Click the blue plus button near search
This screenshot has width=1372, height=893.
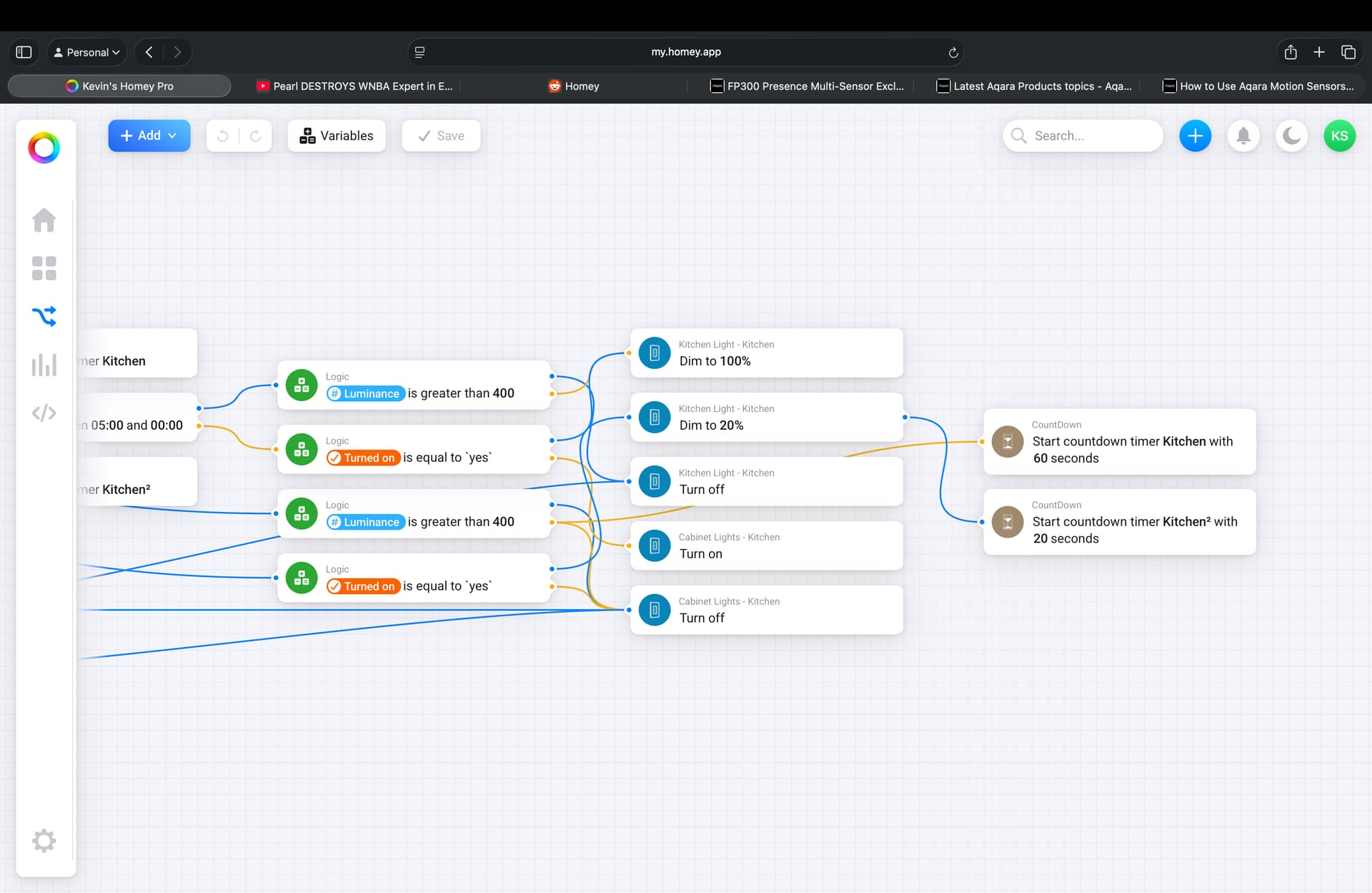pos(1195,136)
